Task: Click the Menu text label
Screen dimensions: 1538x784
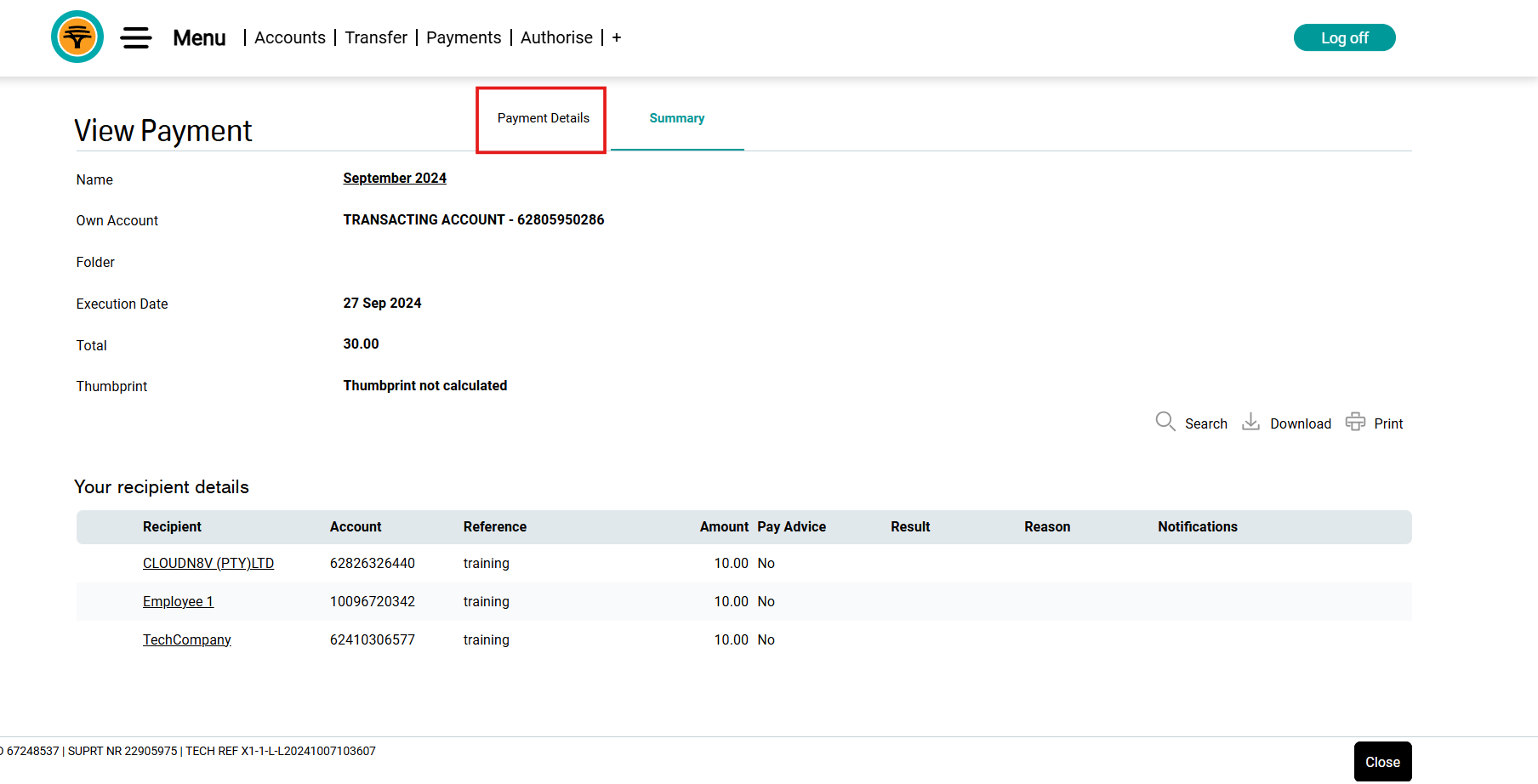Action: click(x=199, y=37)
